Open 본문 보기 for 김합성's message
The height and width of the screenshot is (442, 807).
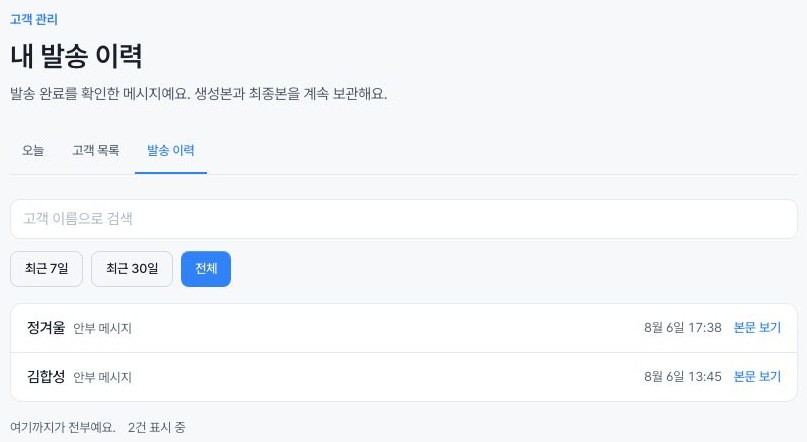point(757,377)
